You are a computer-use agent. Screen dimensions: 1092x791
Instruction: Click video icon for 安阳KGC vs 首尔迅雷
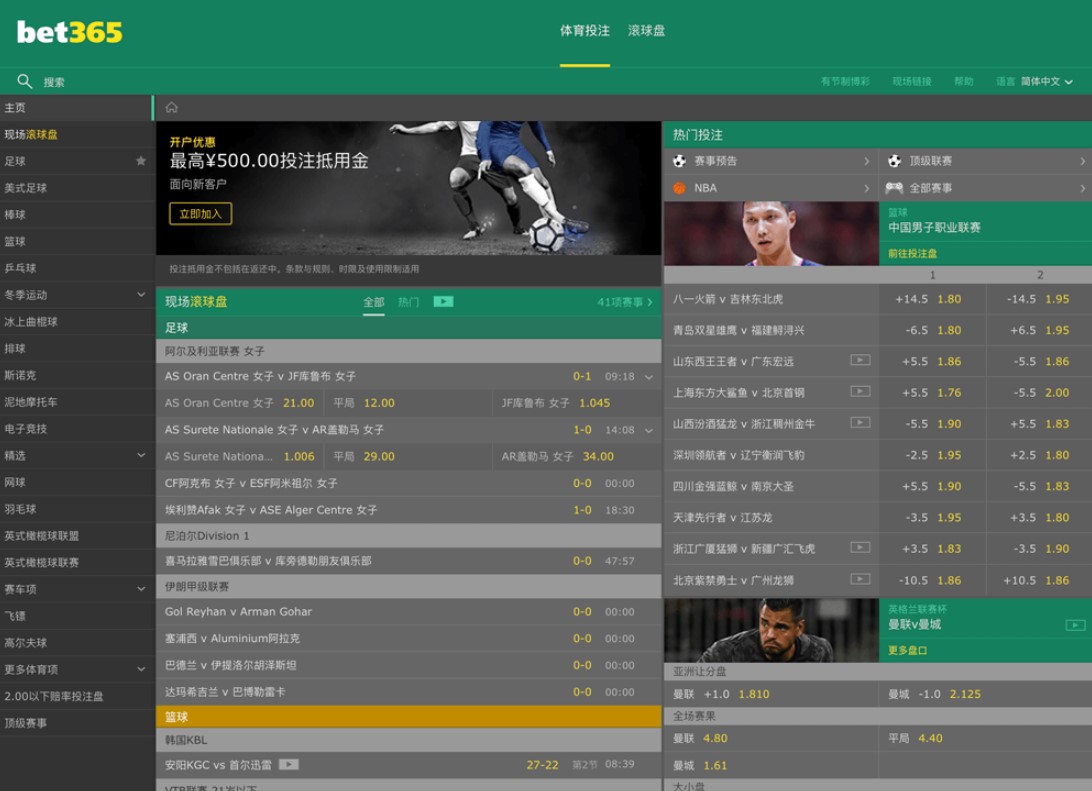[288, 765]
